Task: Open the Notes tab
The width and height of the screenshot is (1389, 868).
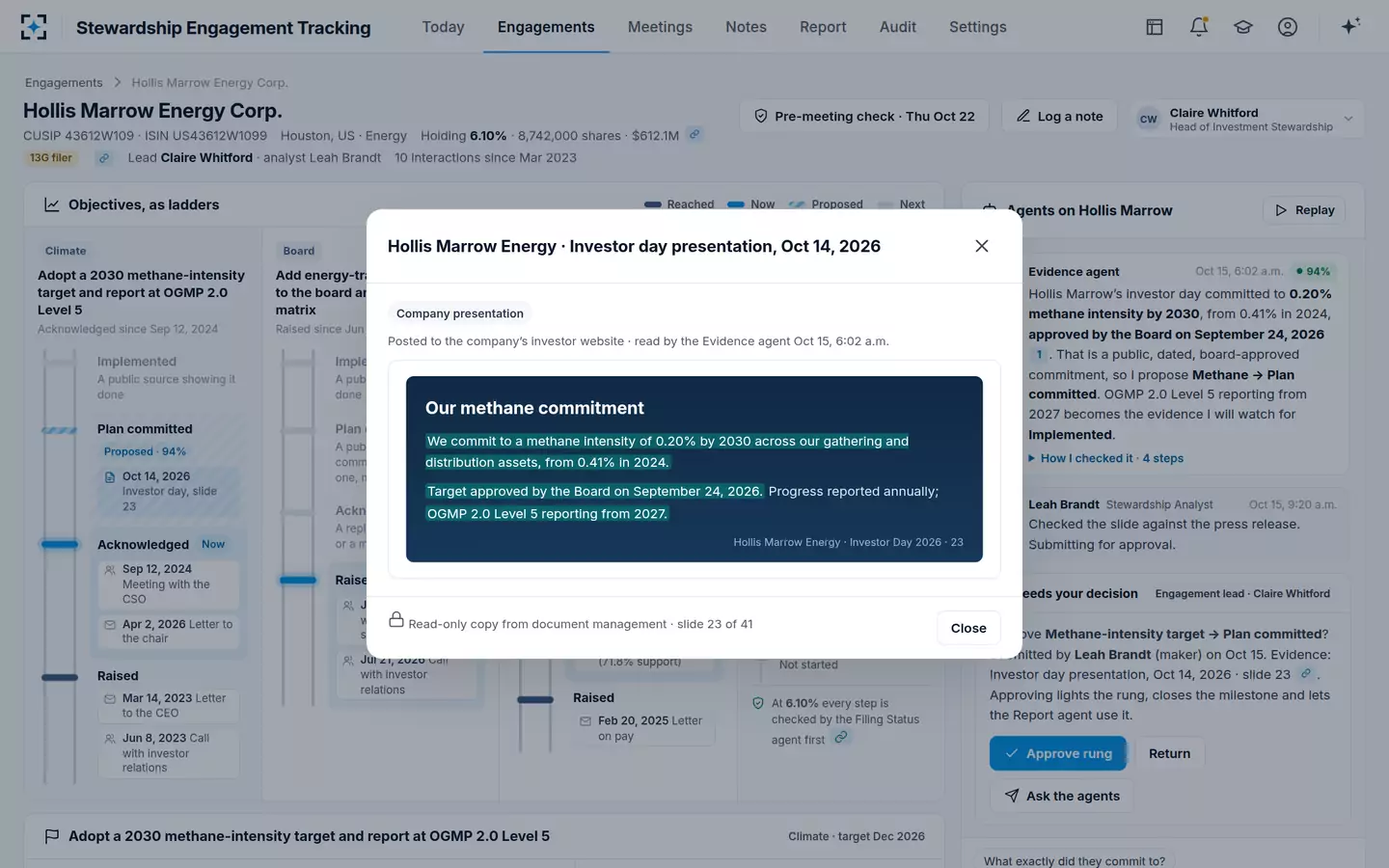Action: (746, 27)
